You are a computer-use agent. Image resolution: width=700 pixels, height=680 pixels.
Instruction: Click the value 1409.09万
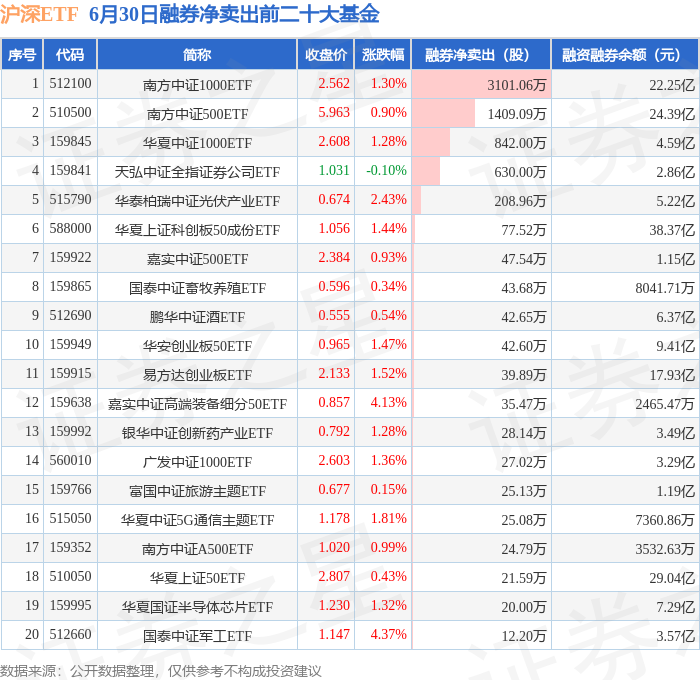tap(517, 114)
